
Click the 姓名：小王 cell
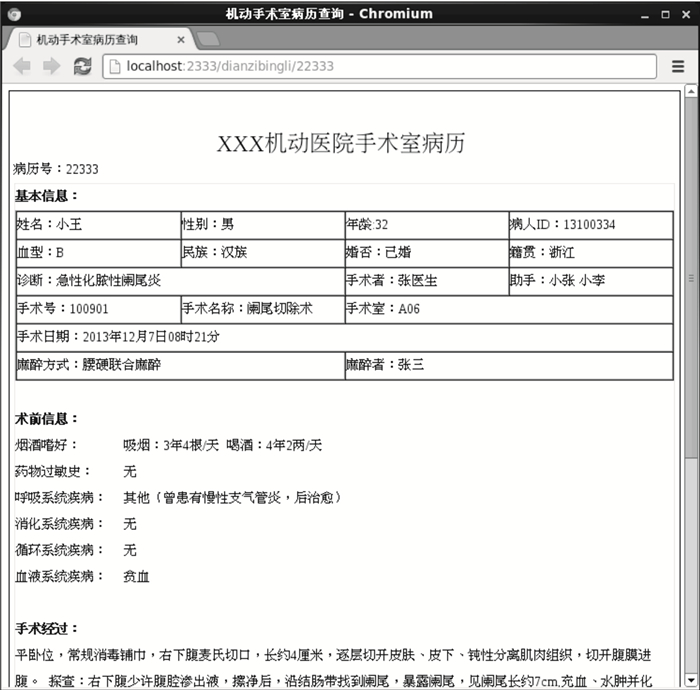tap(98, 225)
